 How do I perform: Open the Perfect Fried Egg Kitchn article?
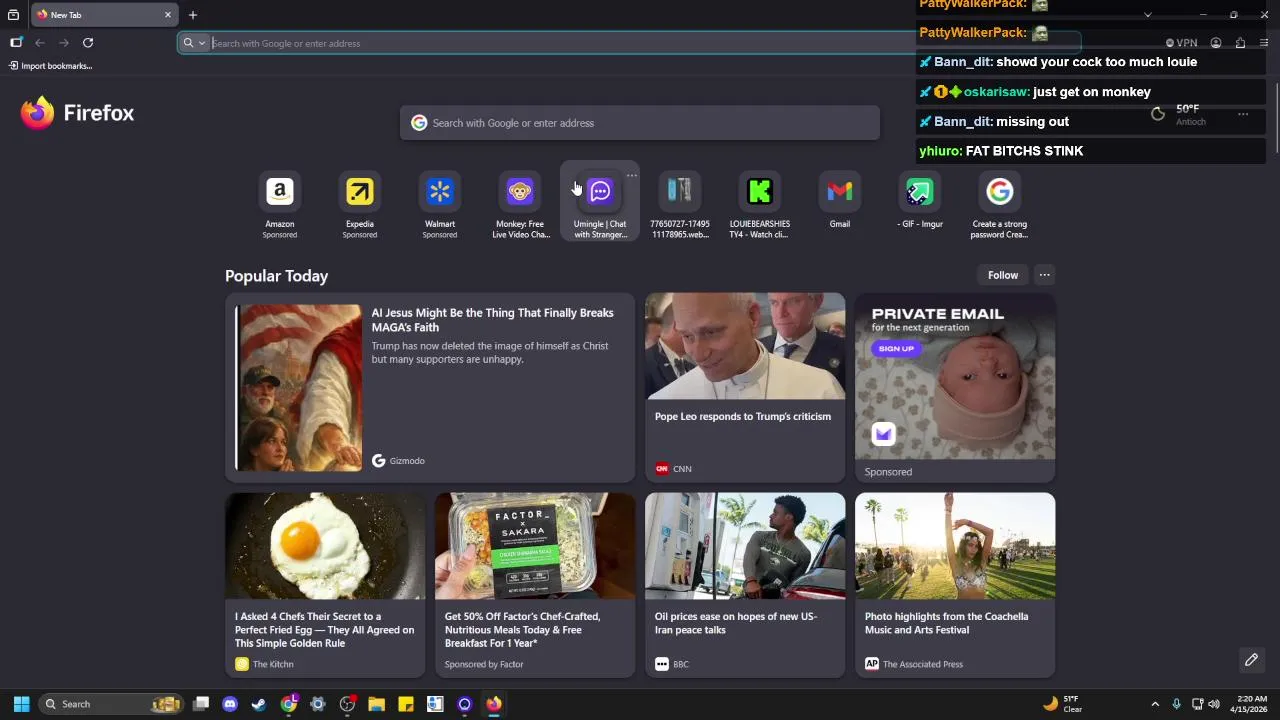tap(325, 585)
